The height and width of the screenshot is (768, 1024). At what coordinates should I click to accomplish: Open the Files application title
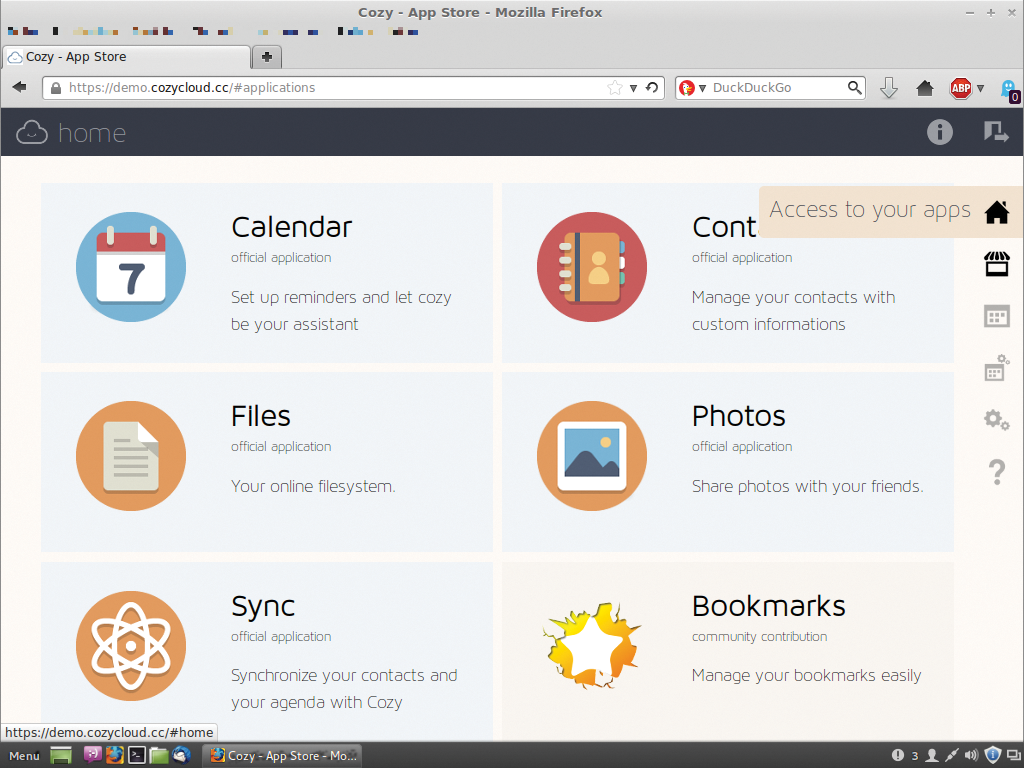(x=261, y=416)
